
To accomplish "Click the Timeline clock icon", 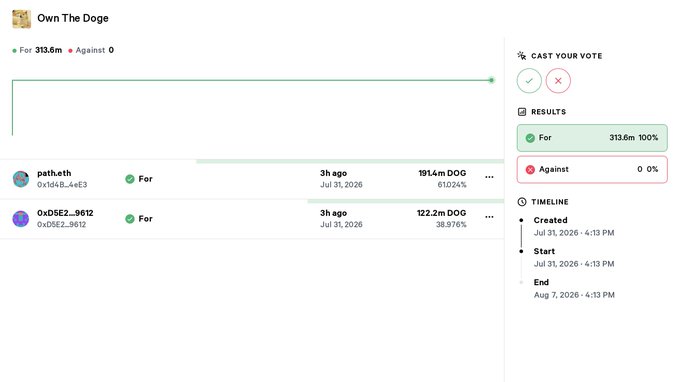I will (522, 202).
